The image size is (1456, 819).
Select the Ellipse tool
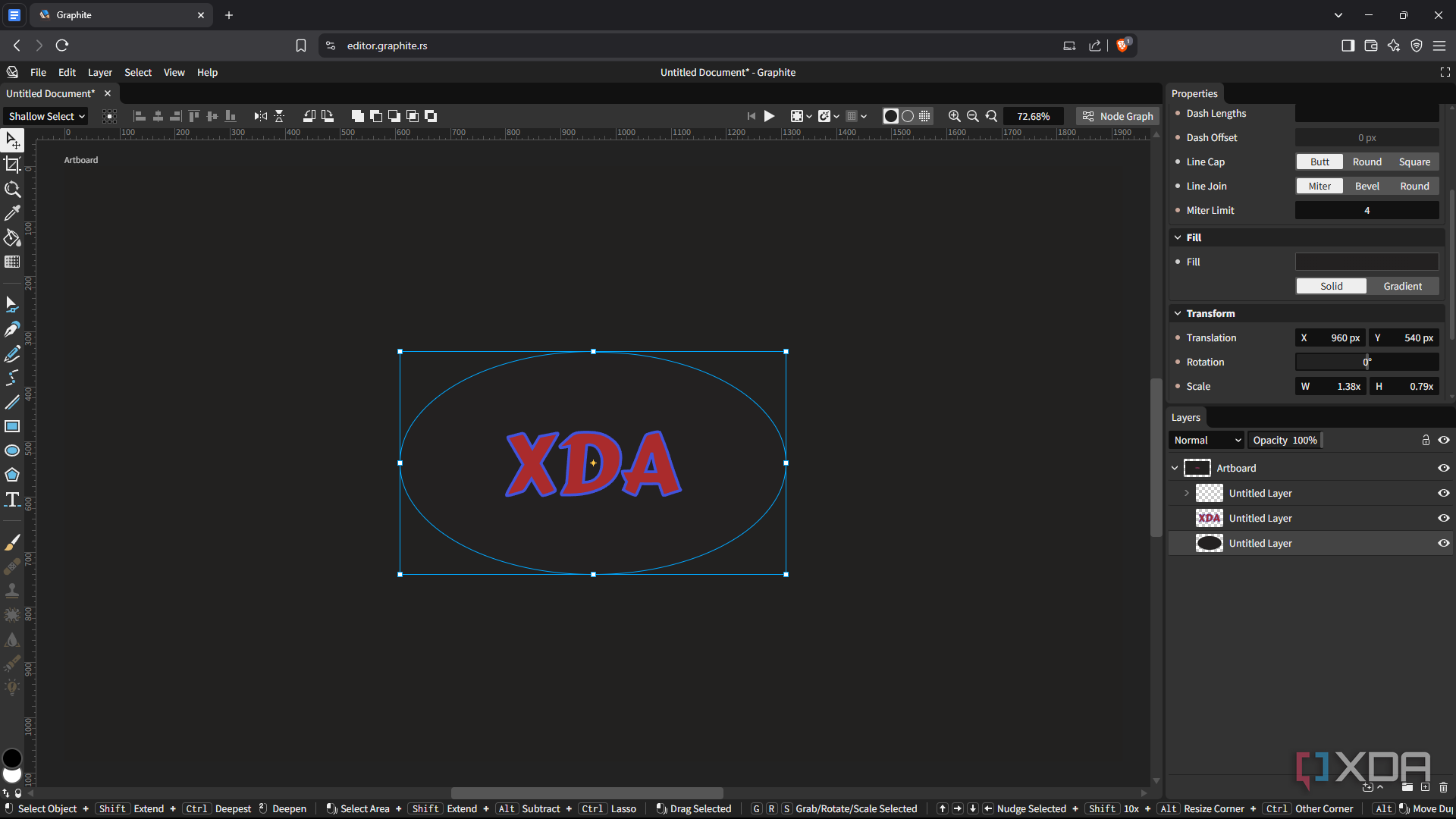pos(12,450)
